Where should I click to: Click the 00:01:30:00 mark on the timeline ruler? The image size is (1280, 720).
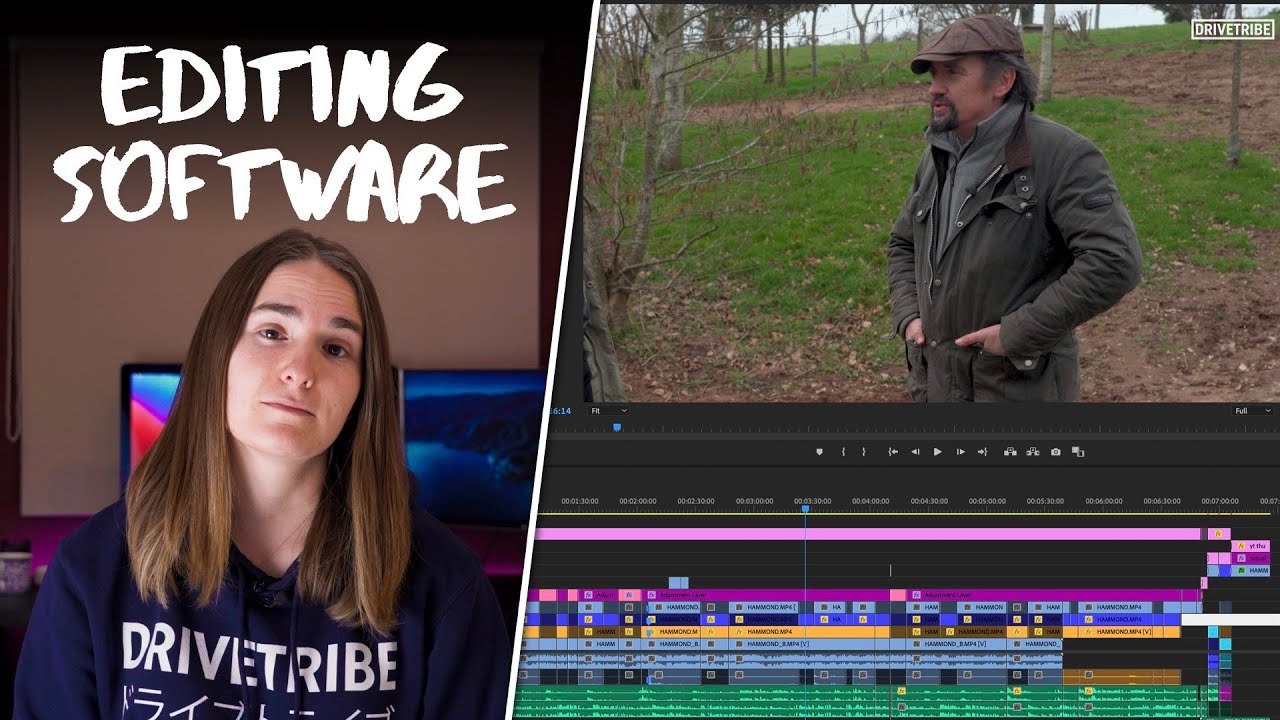point(580,501)
